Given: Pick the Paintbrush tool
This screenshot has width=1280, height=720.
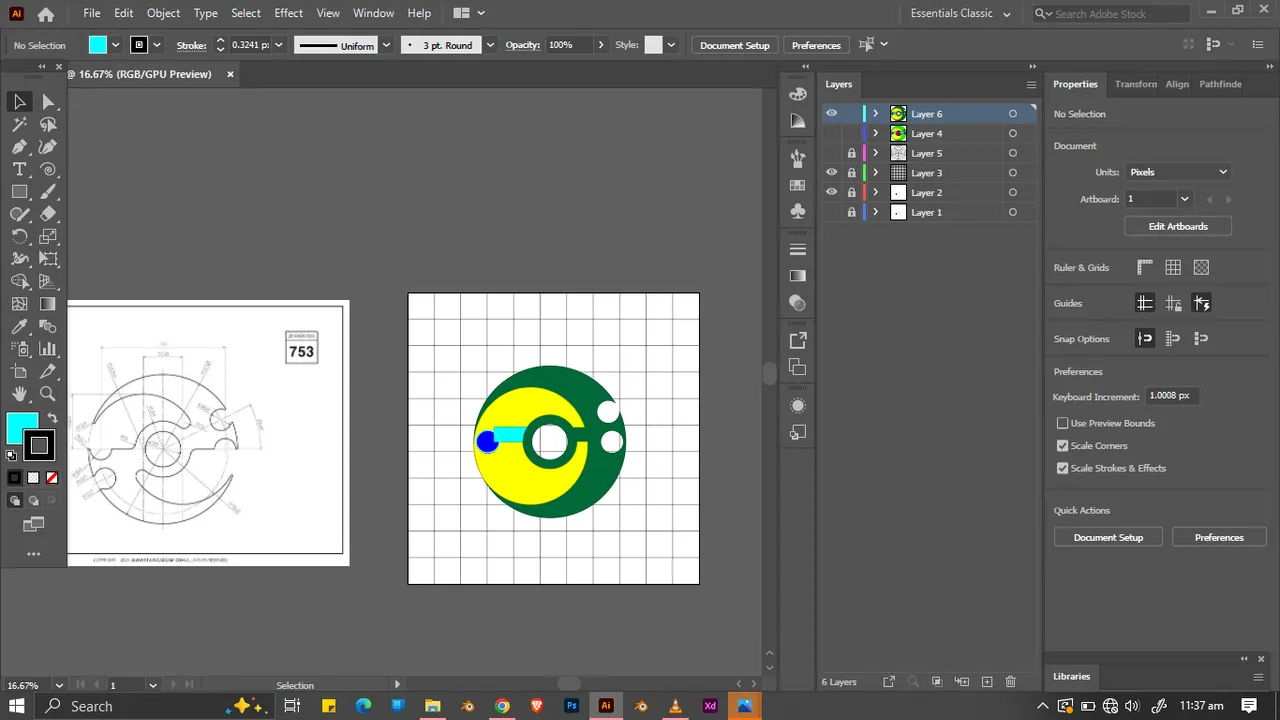Looking at the screenshot, I should (48, 192).
